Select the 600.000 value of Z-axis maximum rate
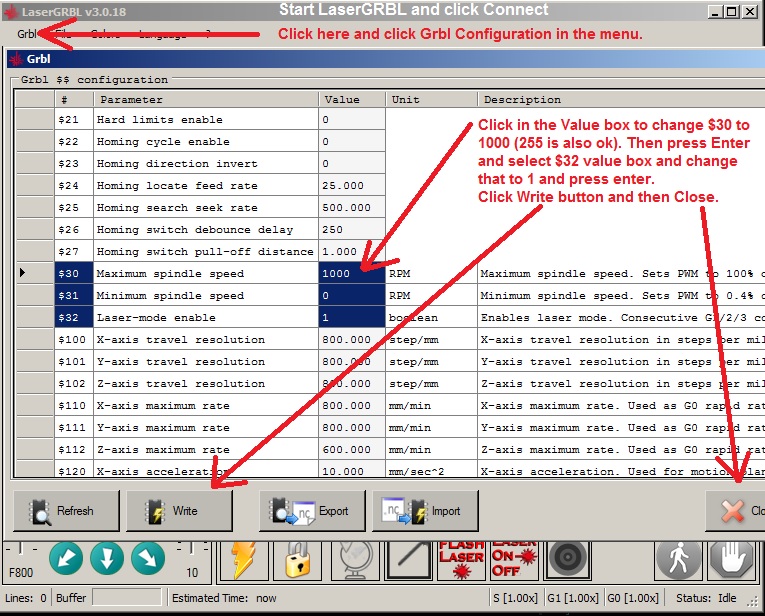This screenshot has width=765, height=616. coord(352,449)
